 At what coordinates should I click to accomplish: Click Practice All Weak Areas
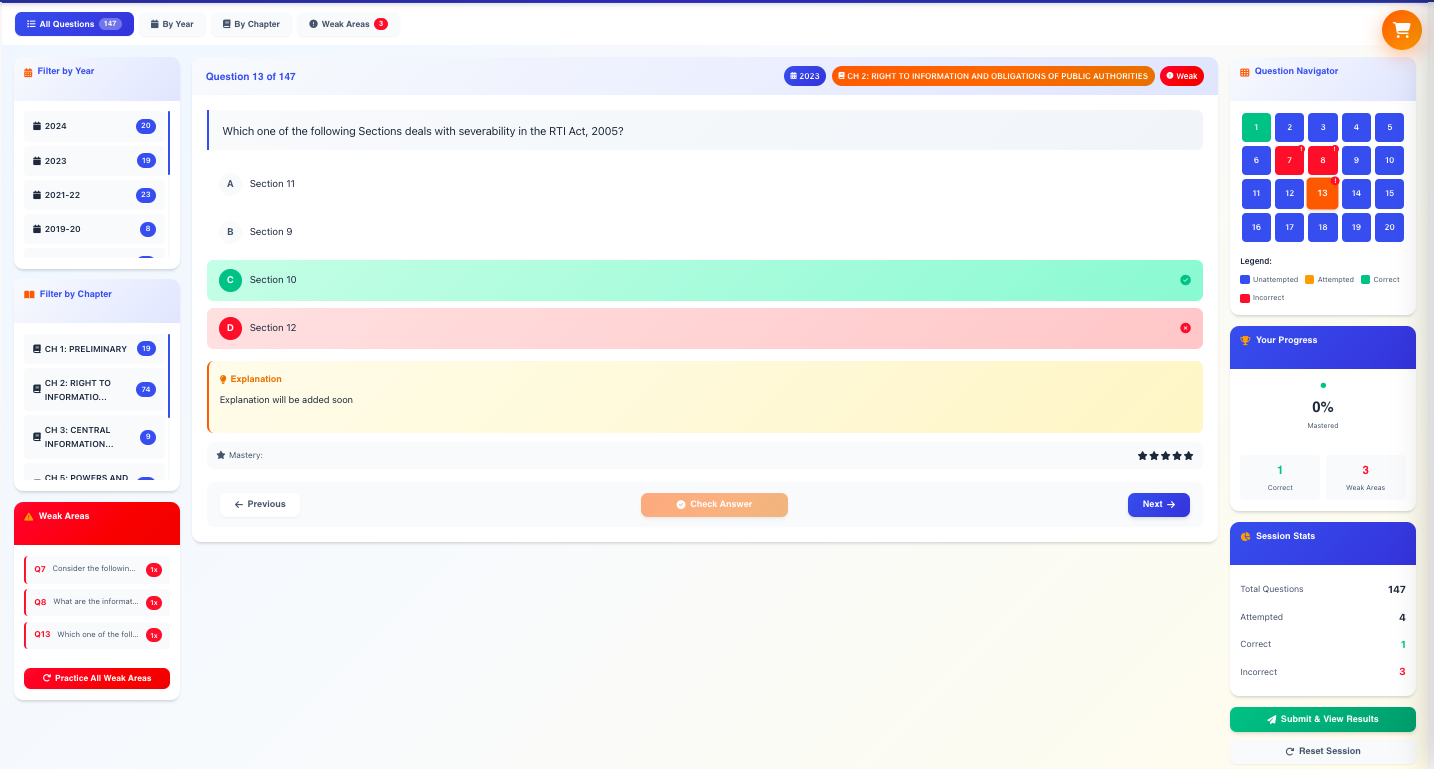[x=96, y=678]
